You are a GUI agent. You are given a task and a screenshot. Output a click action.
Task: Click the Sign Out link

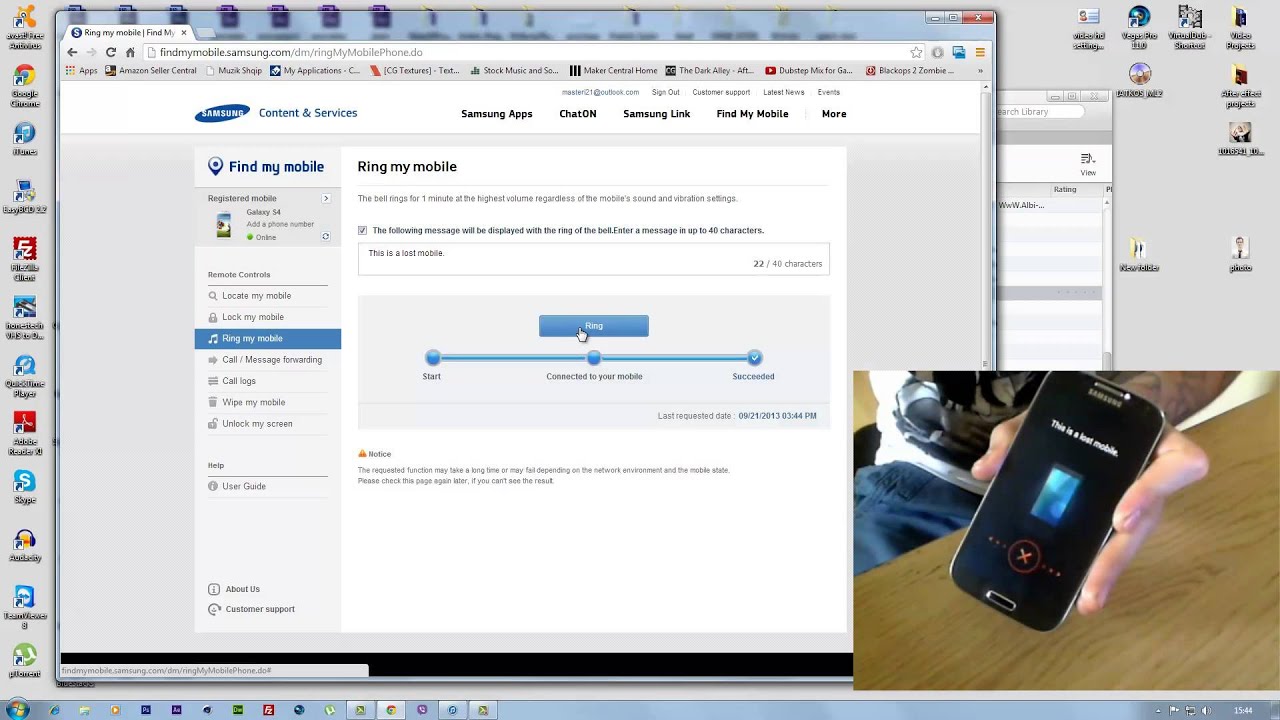point(665,93)
